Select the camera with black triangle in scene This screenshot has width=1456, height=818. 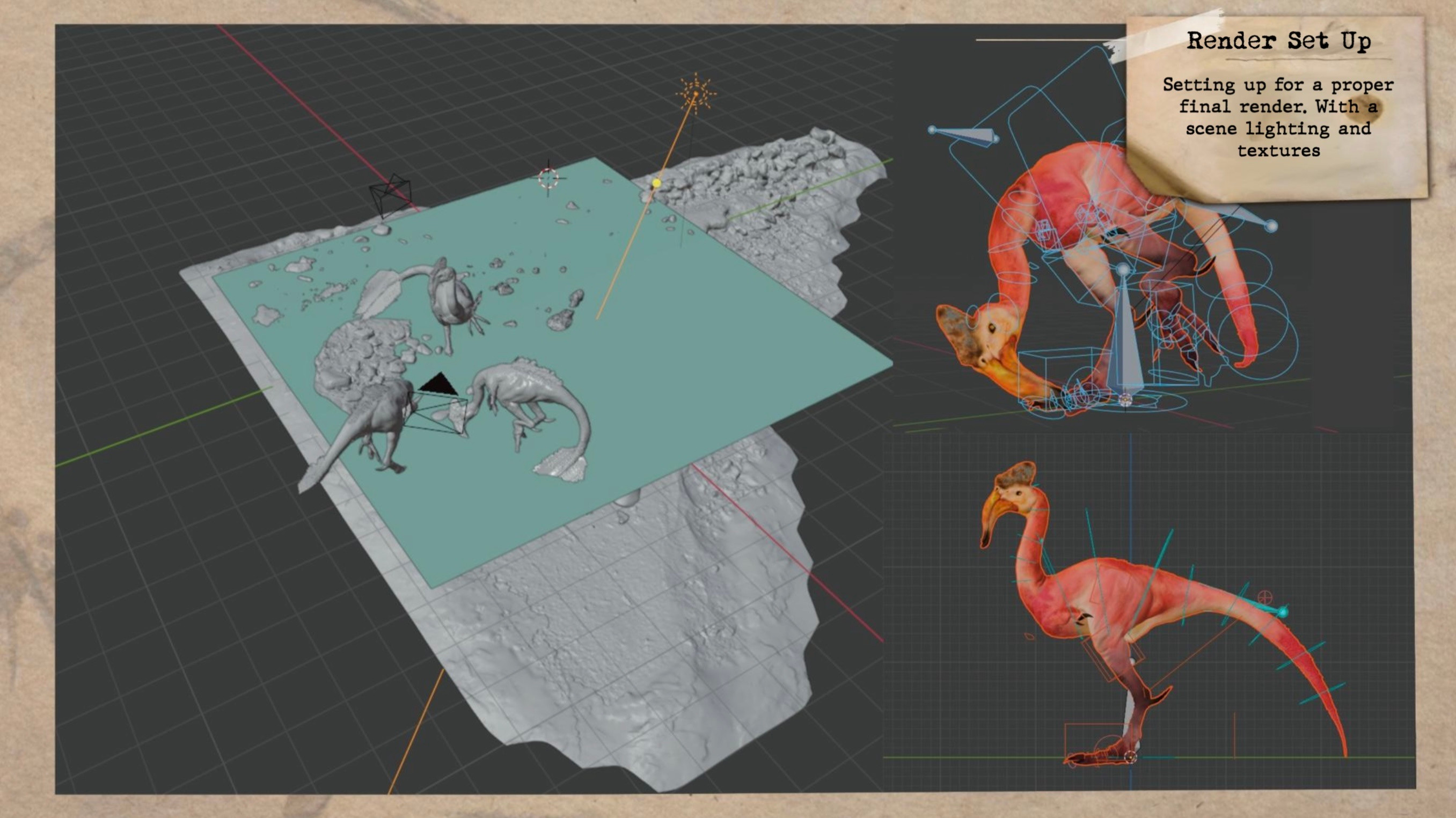(x=438, y=404)
